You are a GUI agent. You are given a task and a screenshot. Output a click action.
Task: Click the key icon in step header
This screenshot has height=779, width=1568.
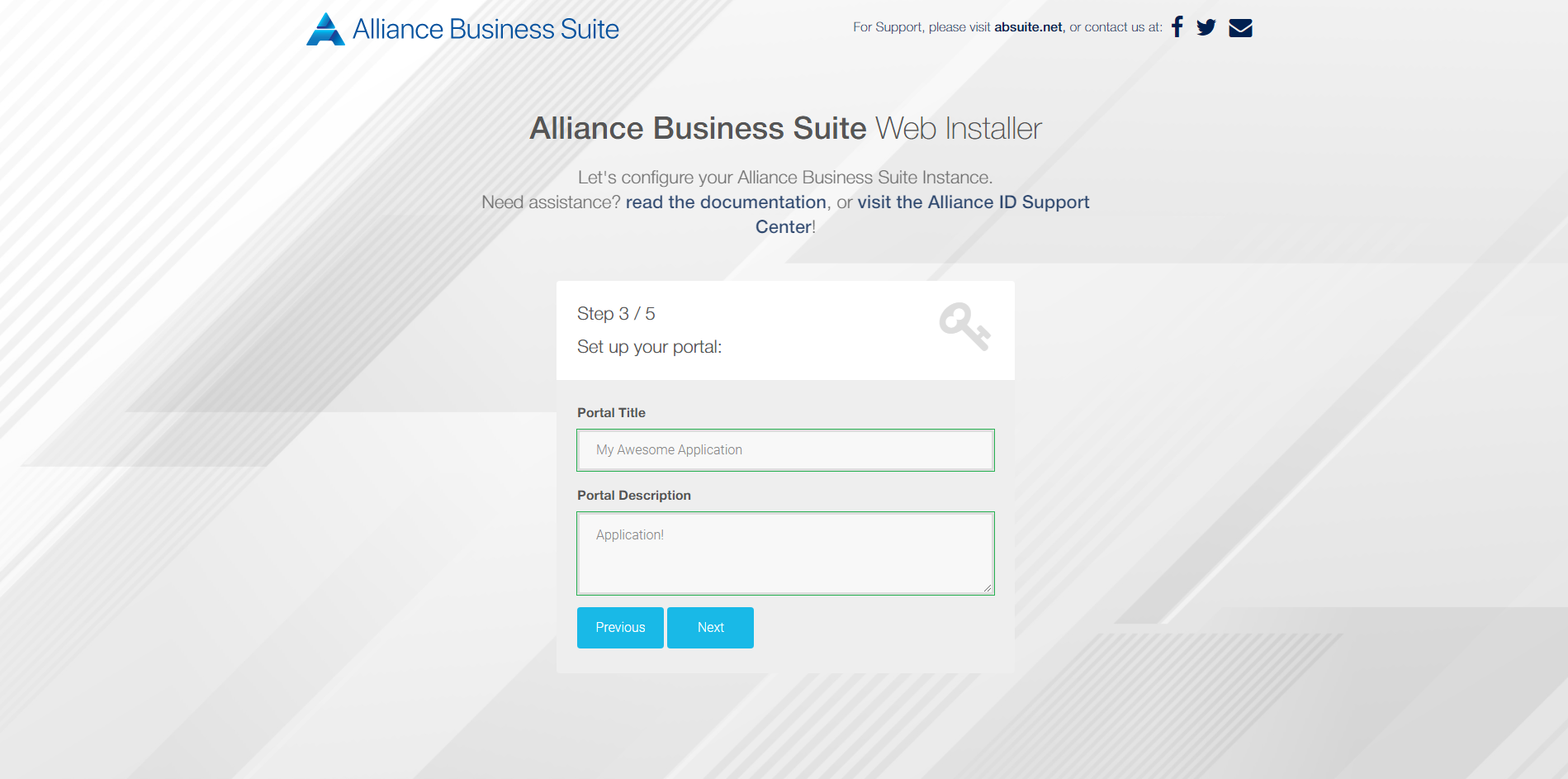[x=964, y=326]
